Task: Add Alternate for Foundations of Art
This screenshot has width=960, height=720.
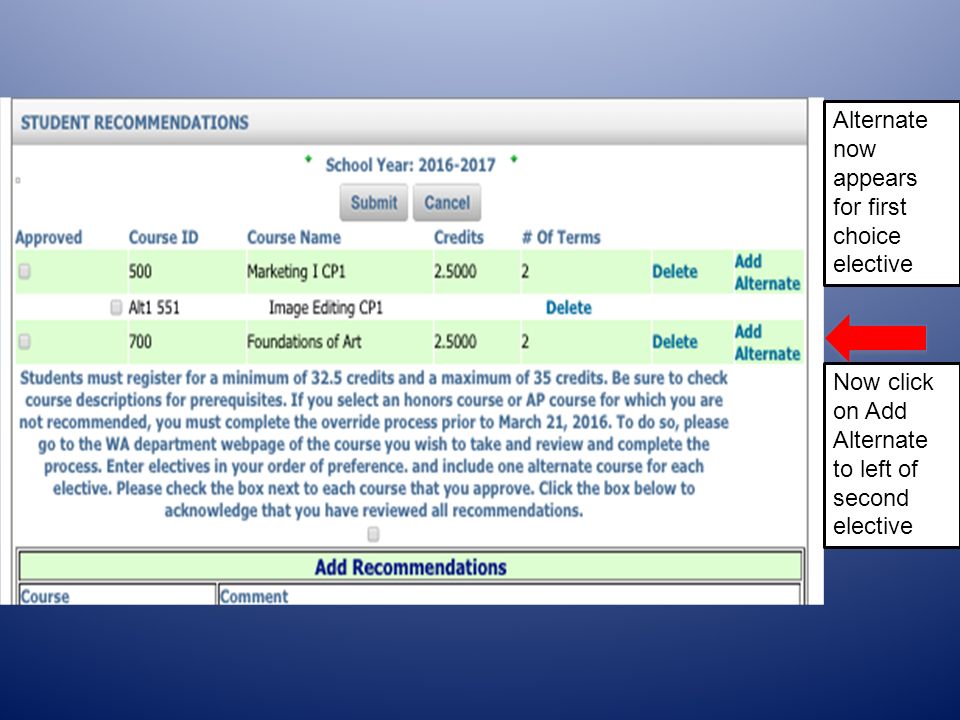Action: tap(767, 342)
